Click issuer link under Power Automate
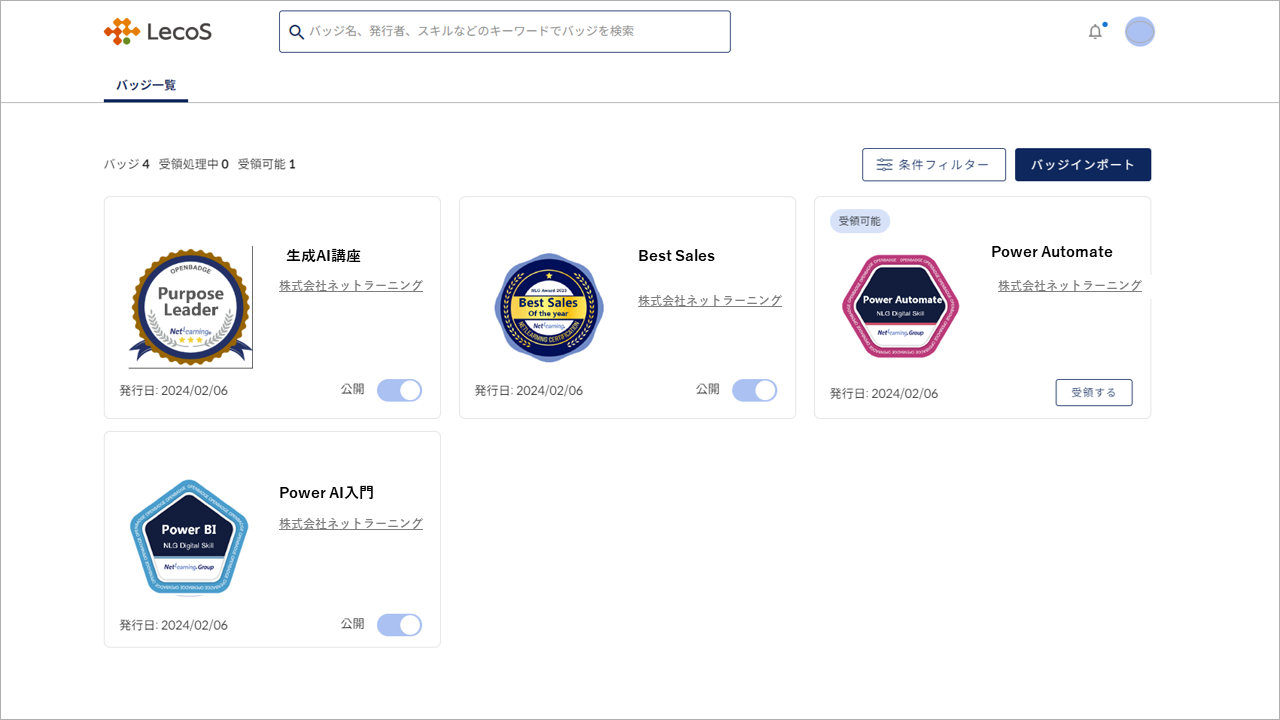Image resolution: width=1280 pixels, height=720 pixels. 1069,286
